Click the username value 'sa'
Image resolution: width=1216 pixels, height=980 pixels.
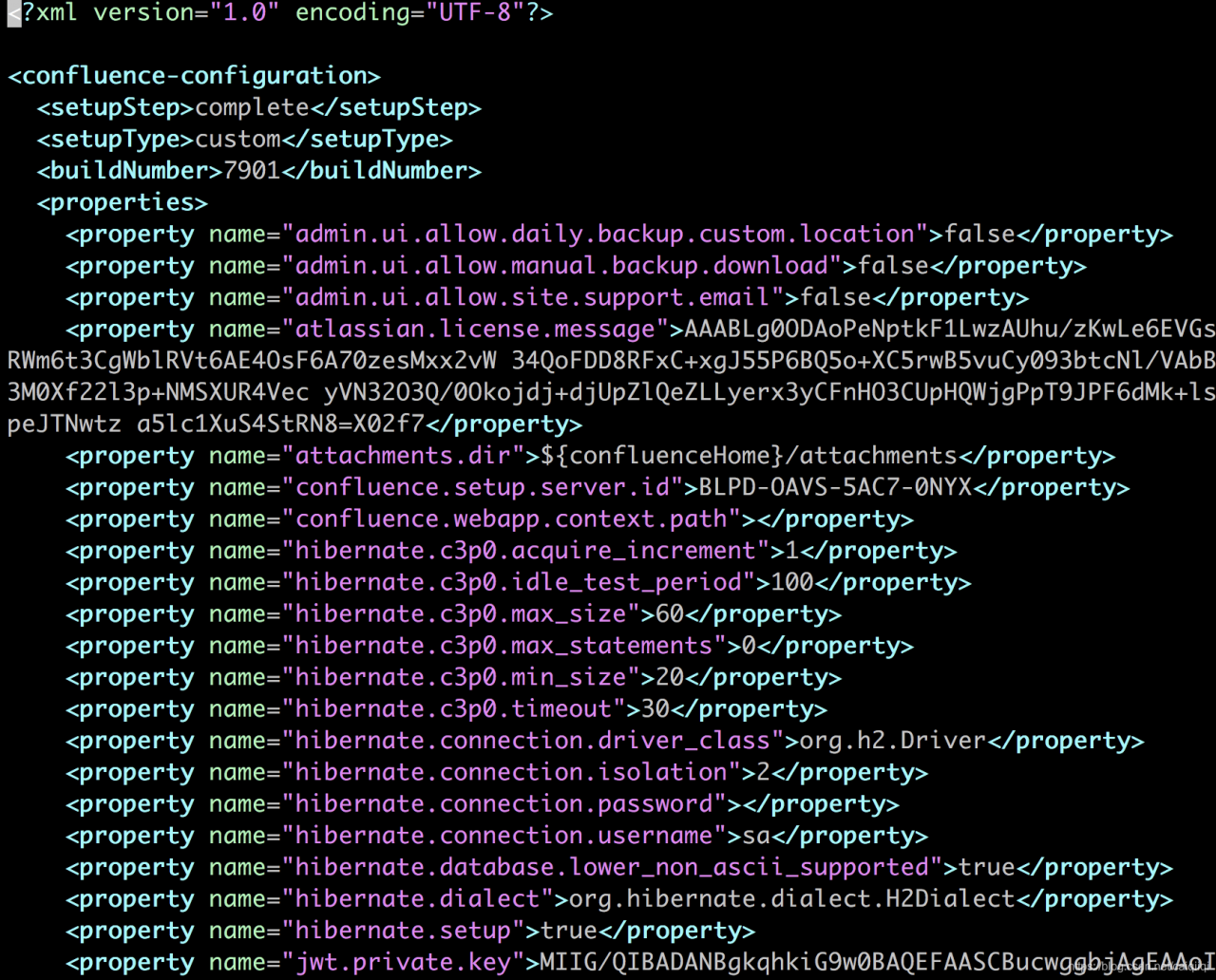click(x=755, y=836)
